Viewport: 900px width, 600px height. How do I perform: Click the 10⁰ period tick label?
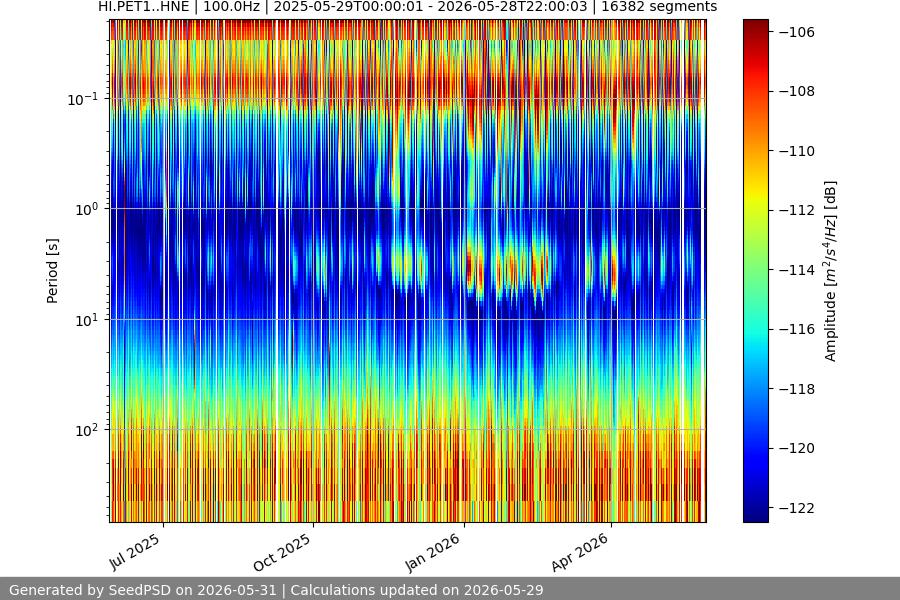87,209
